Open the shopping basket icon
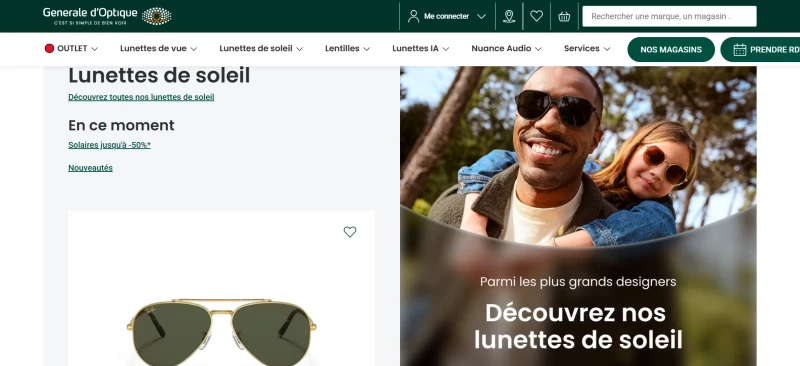This screenshot has height=366, width=800. [564, 16]
